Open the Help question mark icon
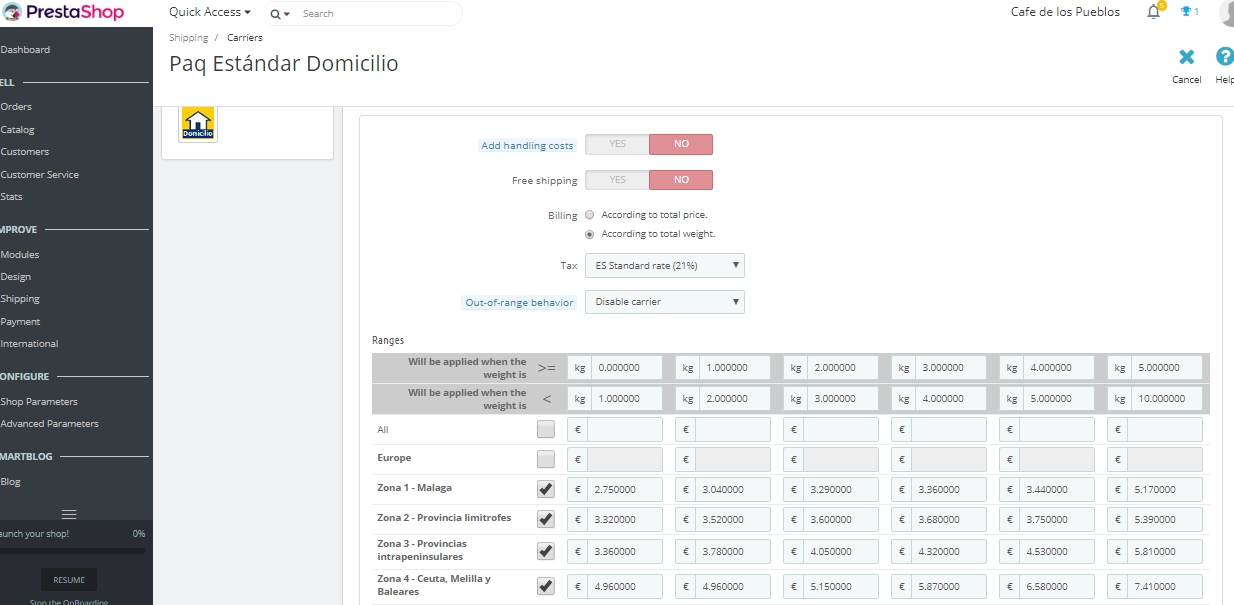 [1224, 57]
